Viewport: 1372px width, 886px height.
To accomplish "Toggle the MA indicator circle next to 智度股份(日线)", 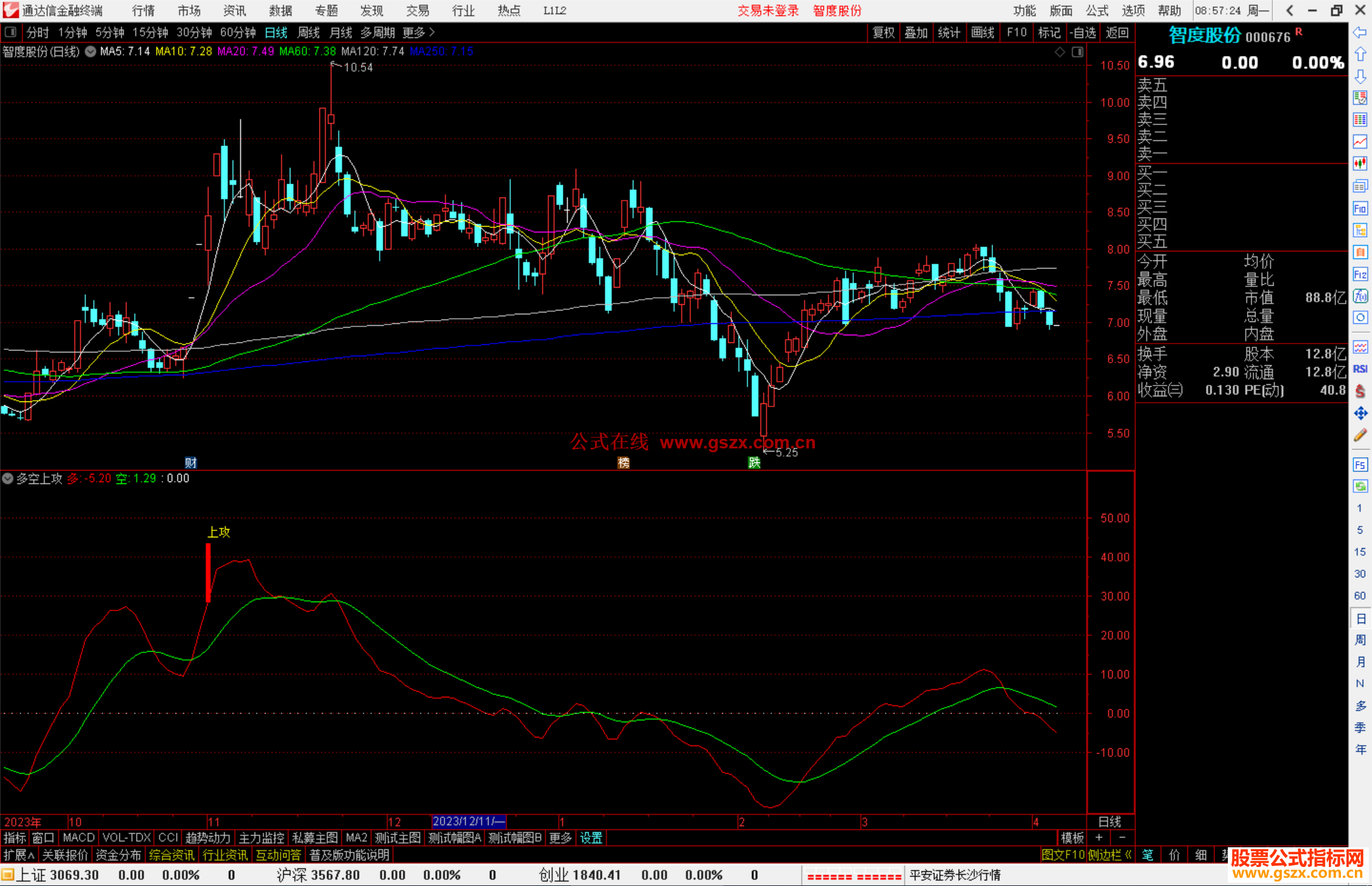I will click(90, 51).
